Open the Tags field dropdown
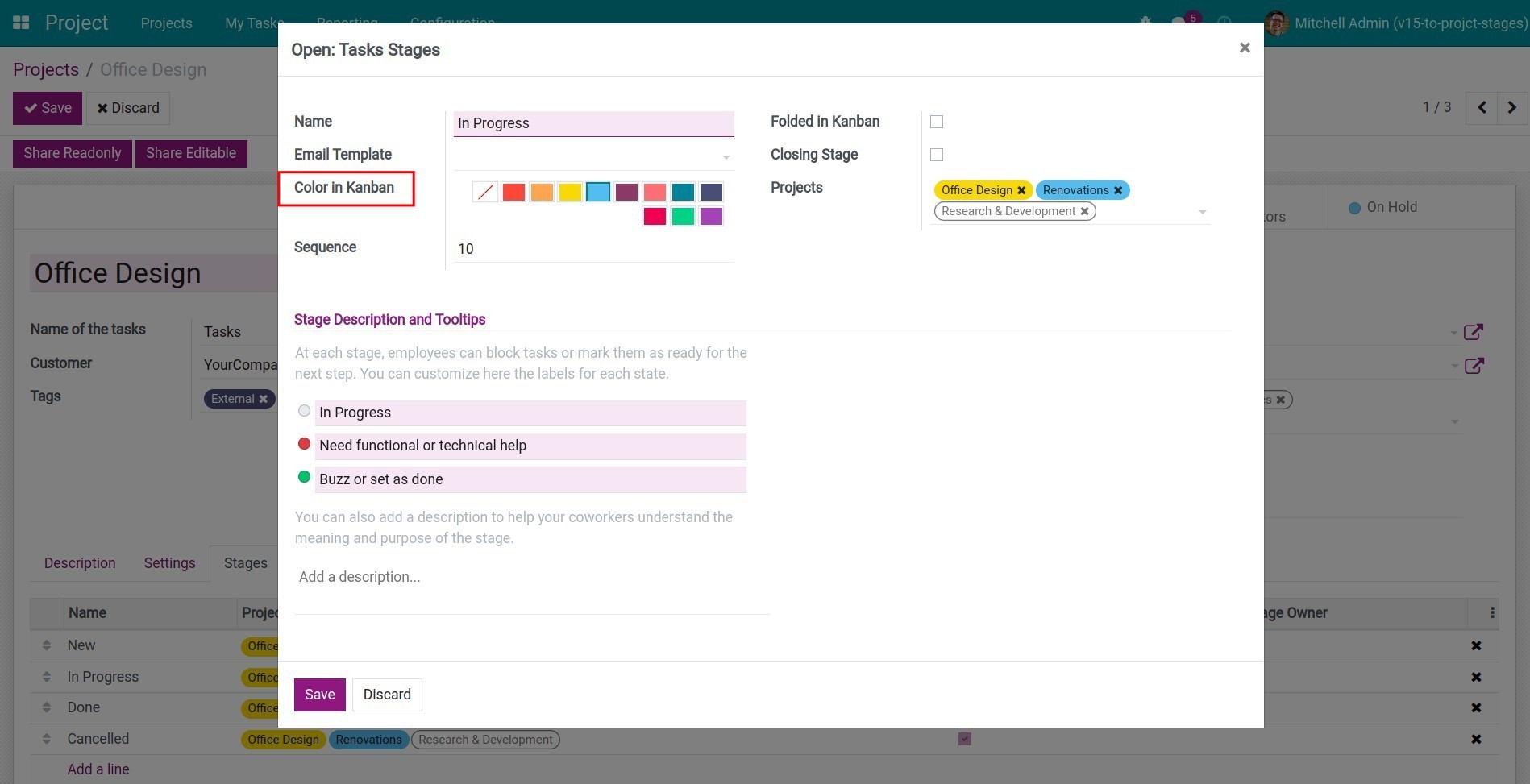Image resolution: width=1530 pixels, height=784 pixels. pos(1455,421)
